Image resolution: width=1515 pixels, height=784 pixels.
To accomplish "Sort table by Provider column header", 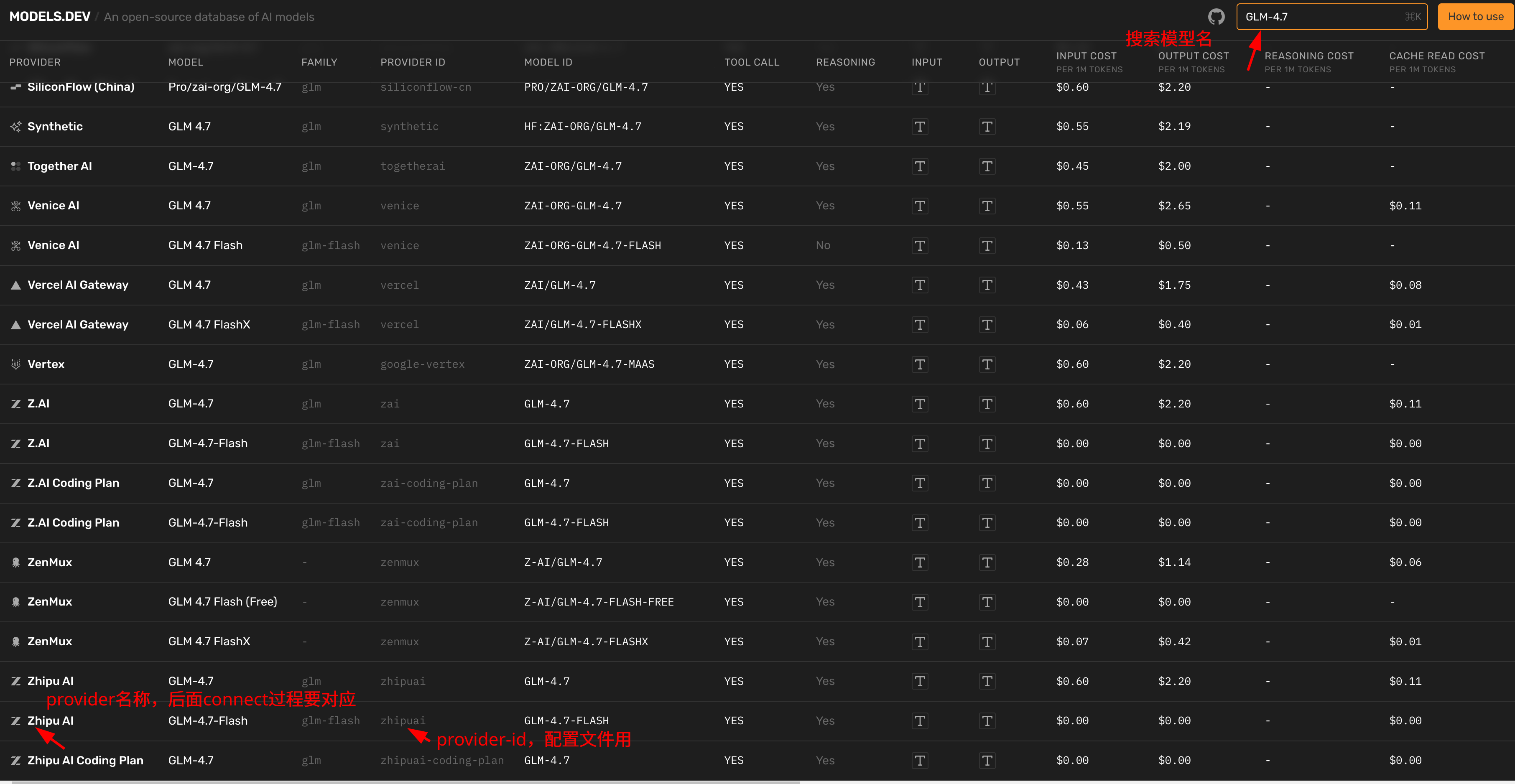I will click(x=35, y=62).
